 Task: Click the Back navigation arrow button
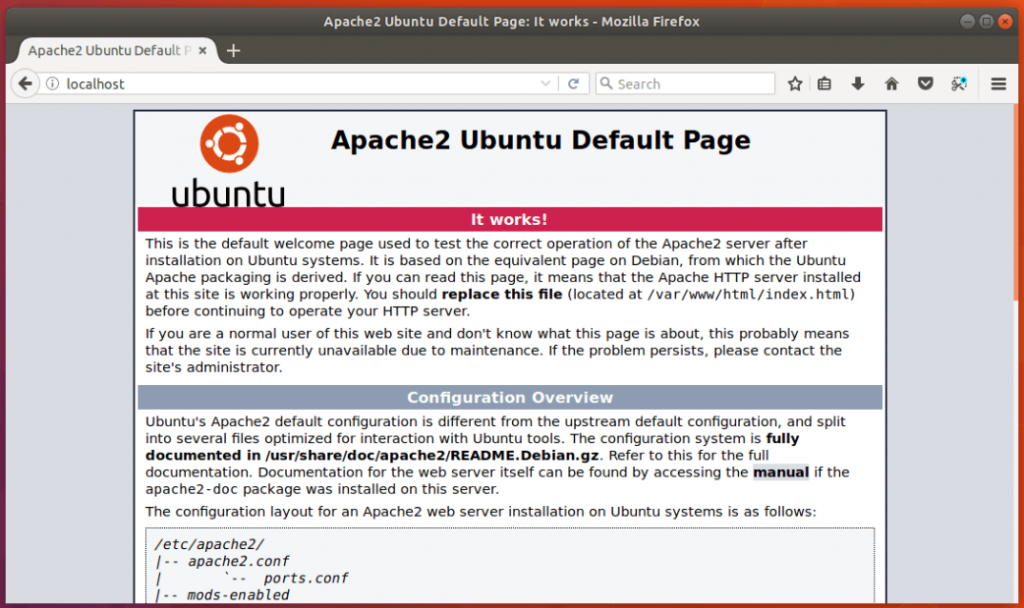click(25, 84)
